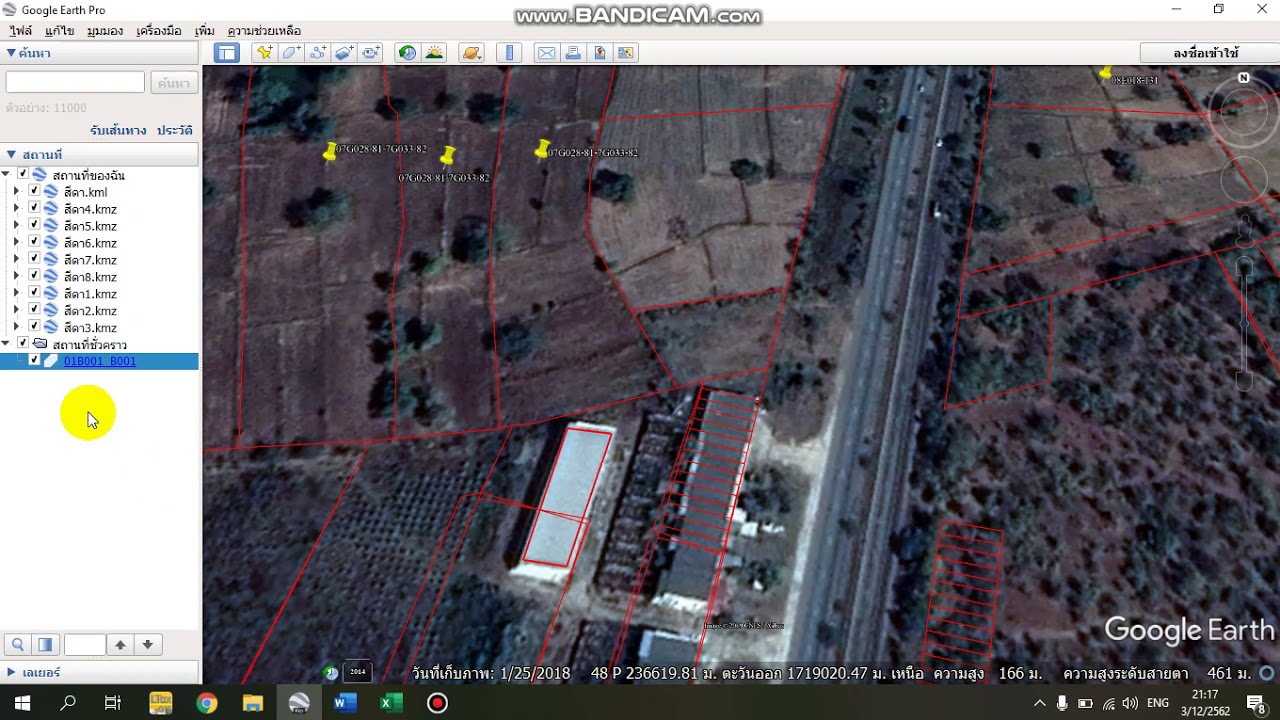Image resolution: width=1280 pixels, height=720 pixels.
Task: Click the small field beside search icon
Action: pos(85,645)
